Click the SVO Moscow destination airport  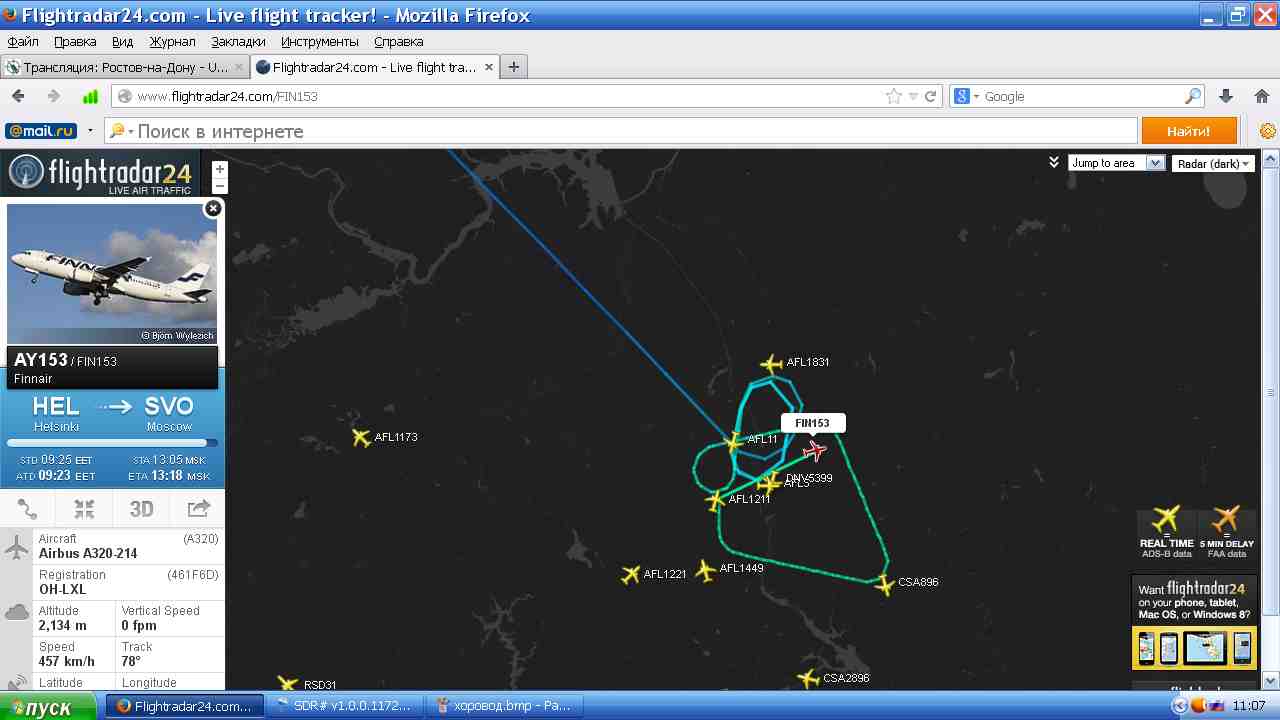pyautogui.click(x=169, y=412)
